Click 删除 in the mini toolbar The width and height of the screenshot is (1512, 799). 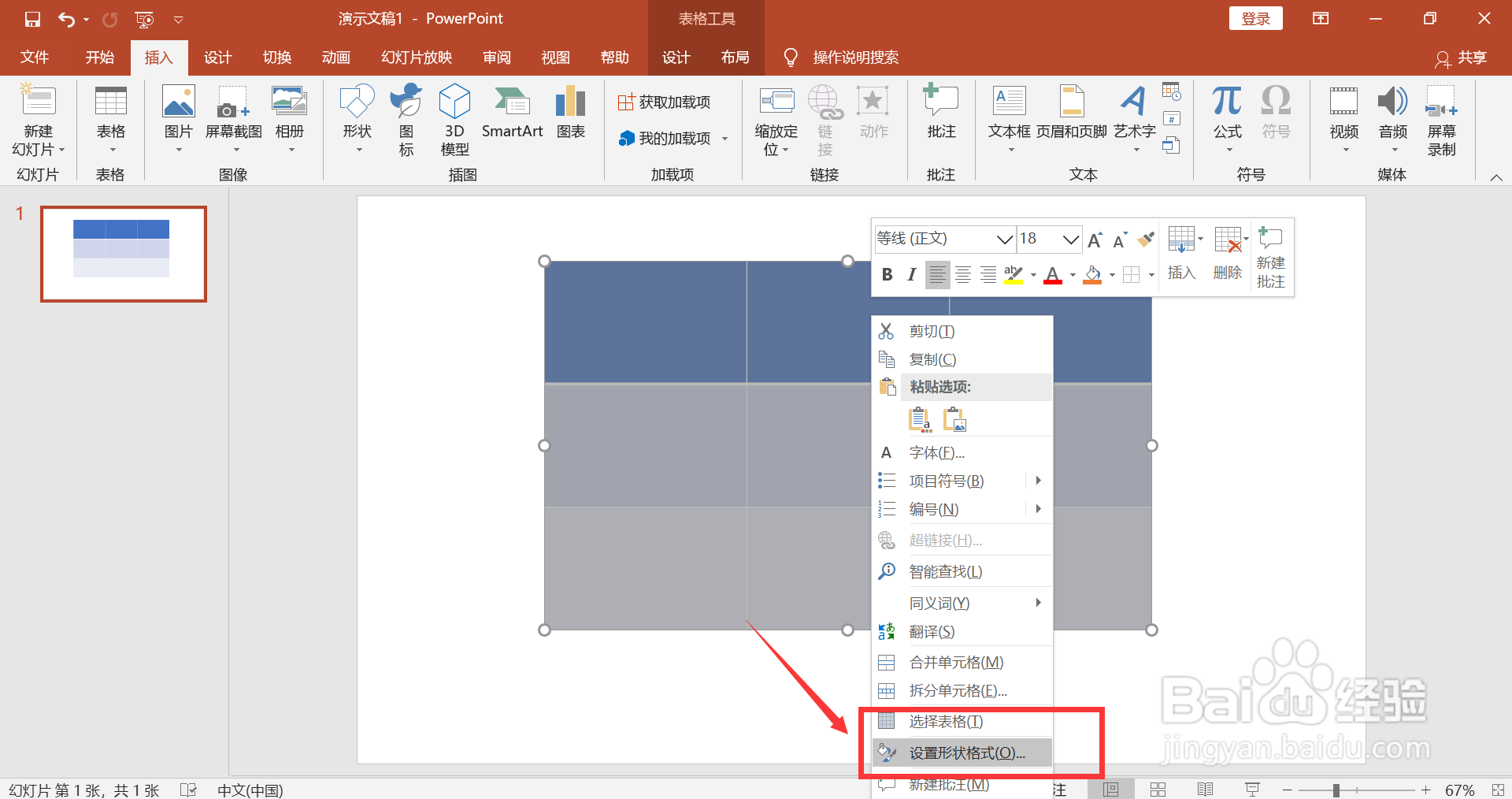(x=1228, y=254)
